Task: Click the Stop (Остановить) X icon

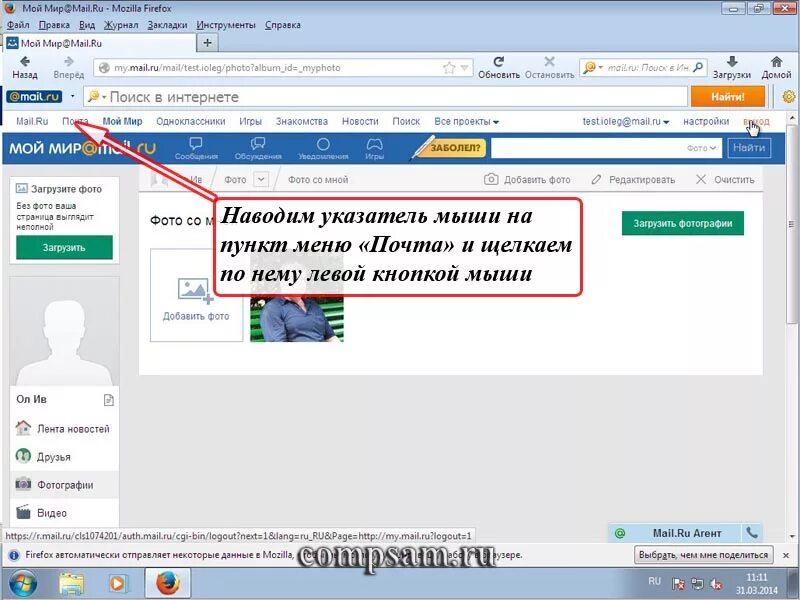Action: click(x=549, y=62)
